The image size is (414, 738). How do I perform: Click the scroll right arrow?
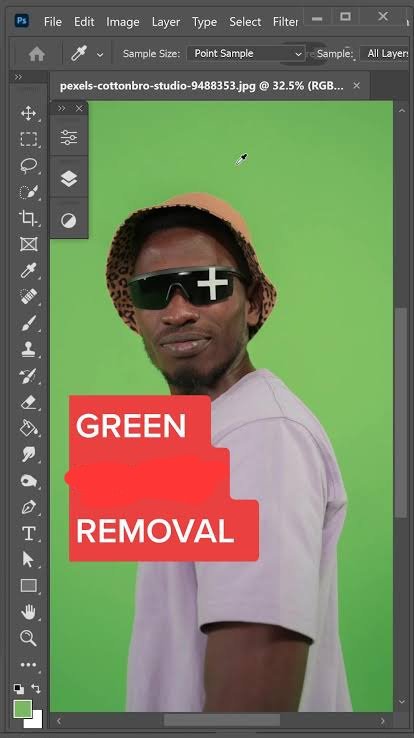[382, 721]
